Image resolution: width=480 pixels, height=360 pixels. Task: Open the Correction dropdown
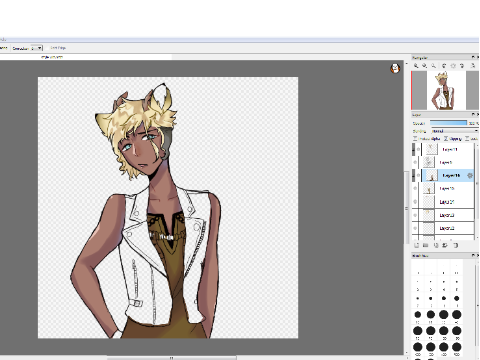tap(37, 48)
